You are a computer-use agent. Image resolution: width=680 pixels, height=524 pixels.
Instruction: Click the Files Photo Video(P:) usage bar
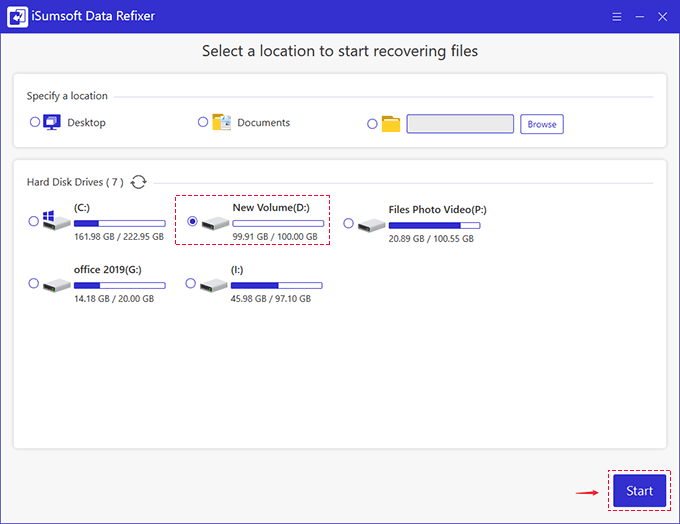(x=434, y=225)
